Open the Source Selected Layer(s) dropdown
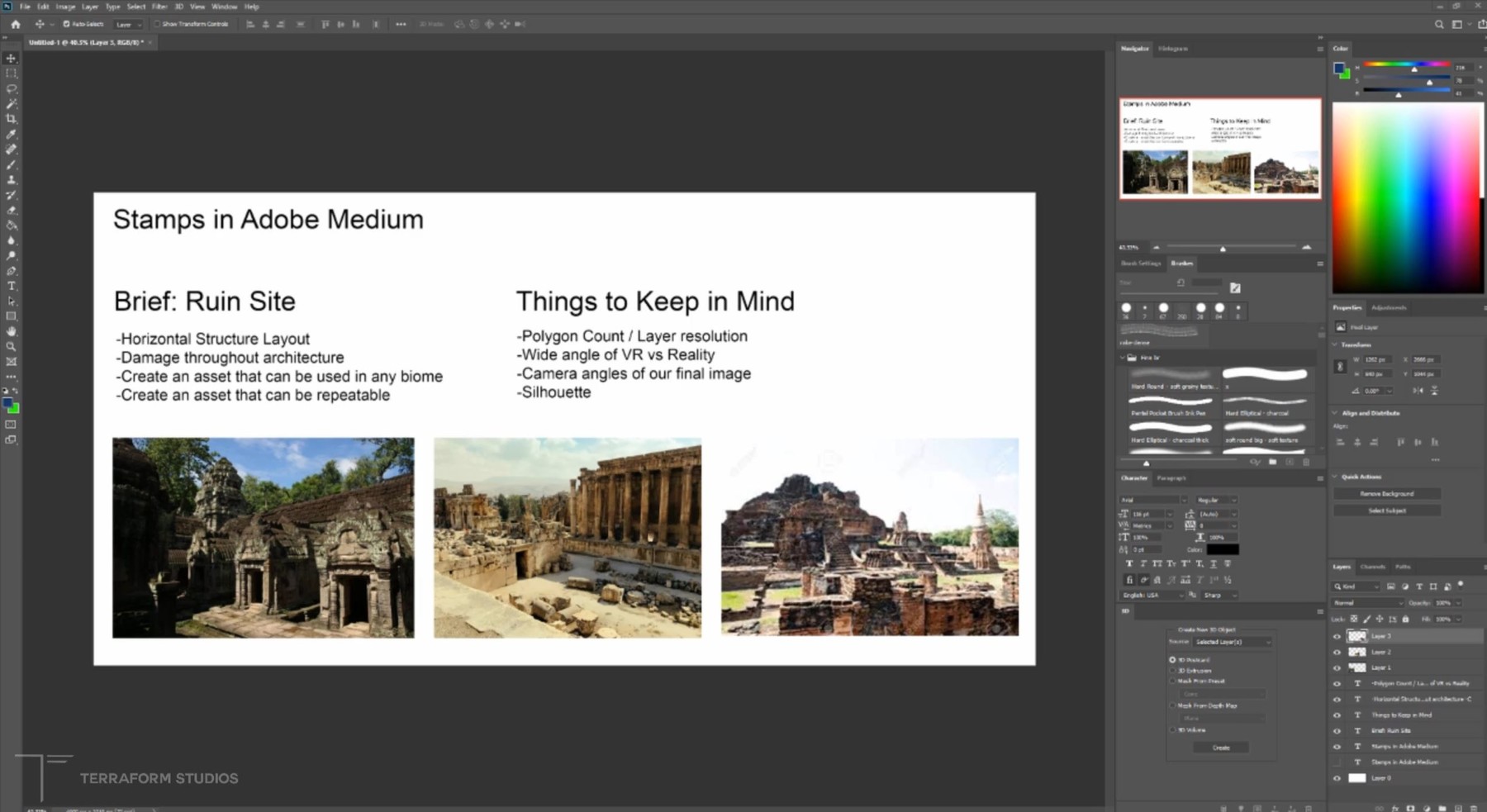The width and height of the screenshot is (1487, 812). (1233, 642)
